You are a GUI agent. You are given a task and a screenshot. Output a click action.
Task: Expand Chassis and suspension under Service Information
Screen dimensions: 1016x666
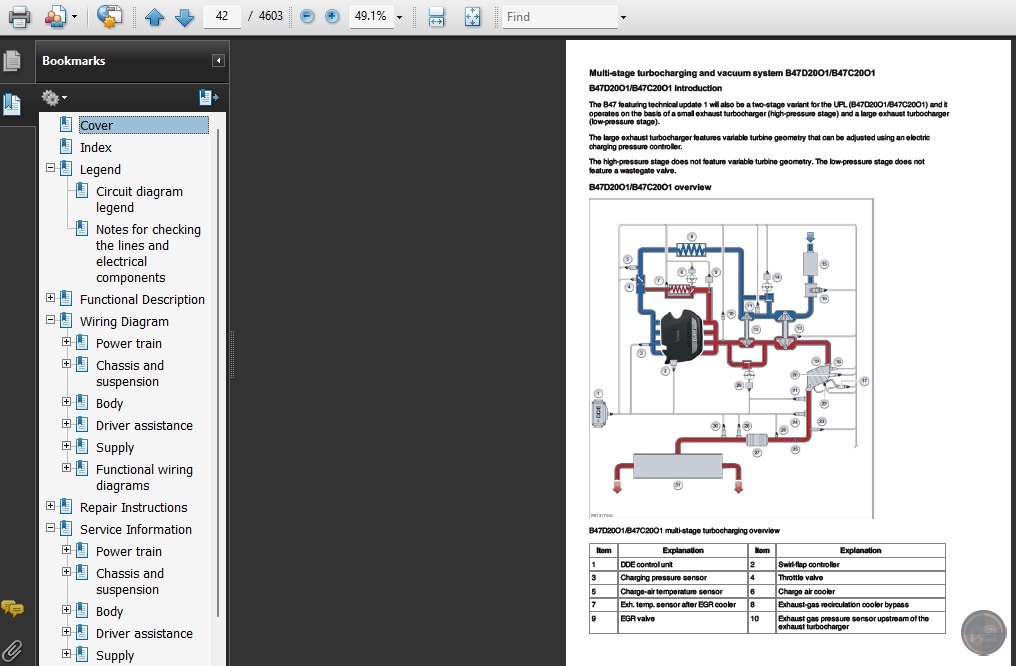pyautogui.click(x=66, y=572)
